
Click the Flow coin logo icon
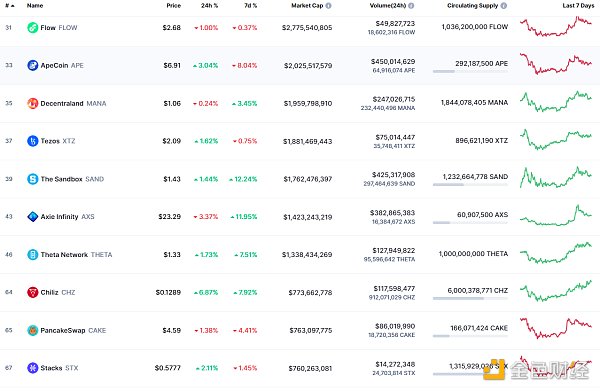[33, 28]
